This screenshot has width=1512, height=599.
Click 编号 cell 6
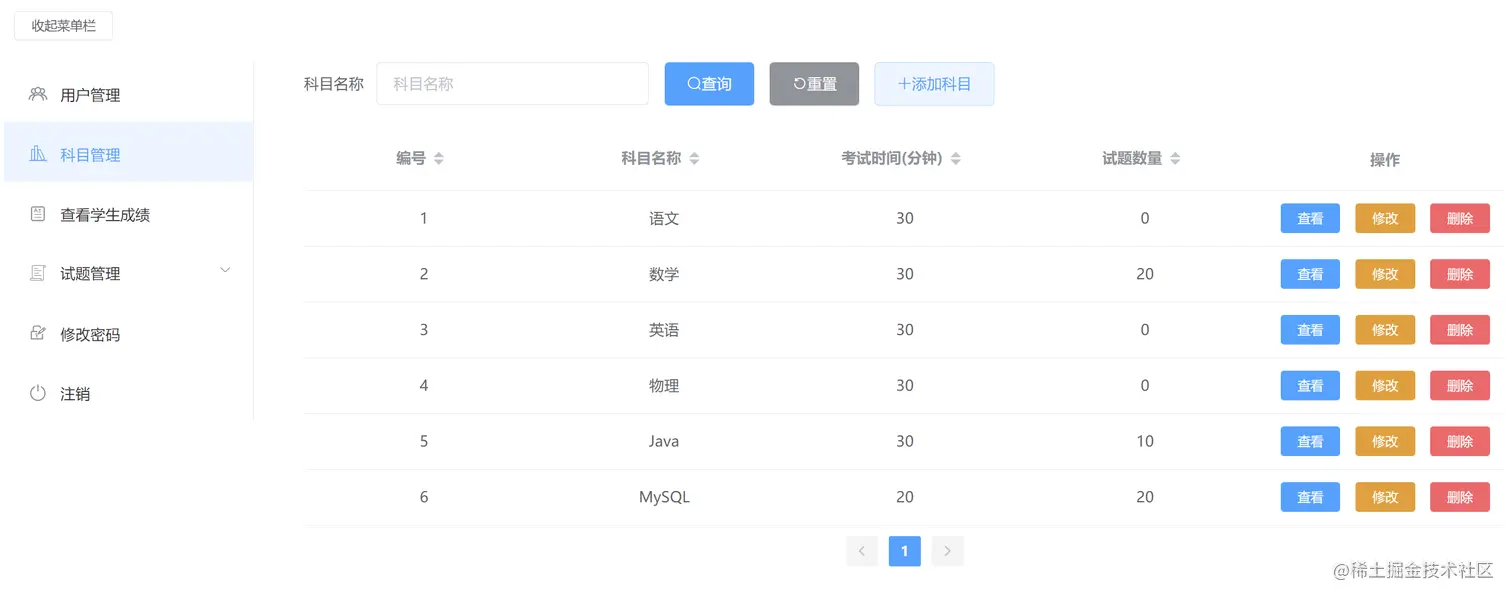[424, 497]
